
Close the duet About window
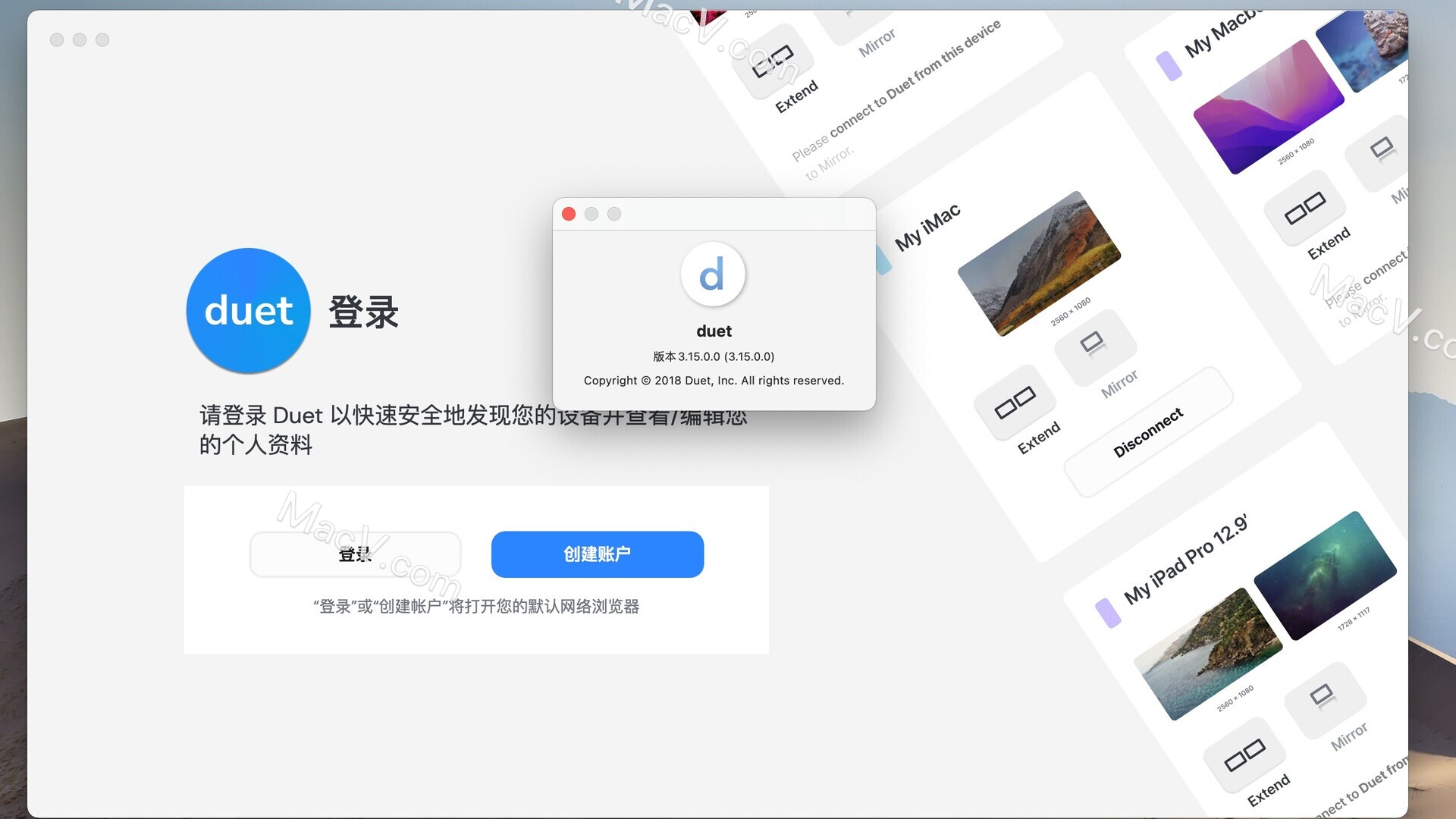(569, 214)
